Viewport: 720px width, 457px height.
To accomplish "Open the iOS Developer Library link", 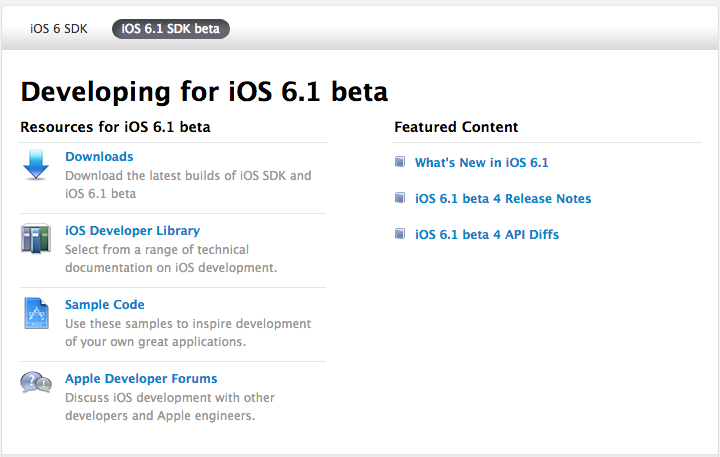I will (x=132, y=231).
